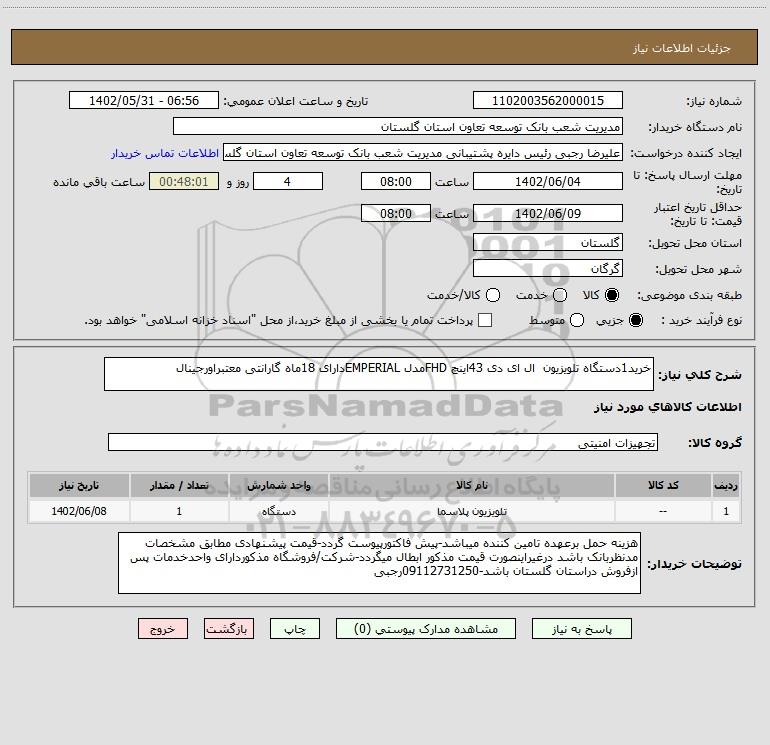Click the 1402/06/08 need date cell
The width and height of the screenshot is (770, 745).
click(x=79, y=511)
